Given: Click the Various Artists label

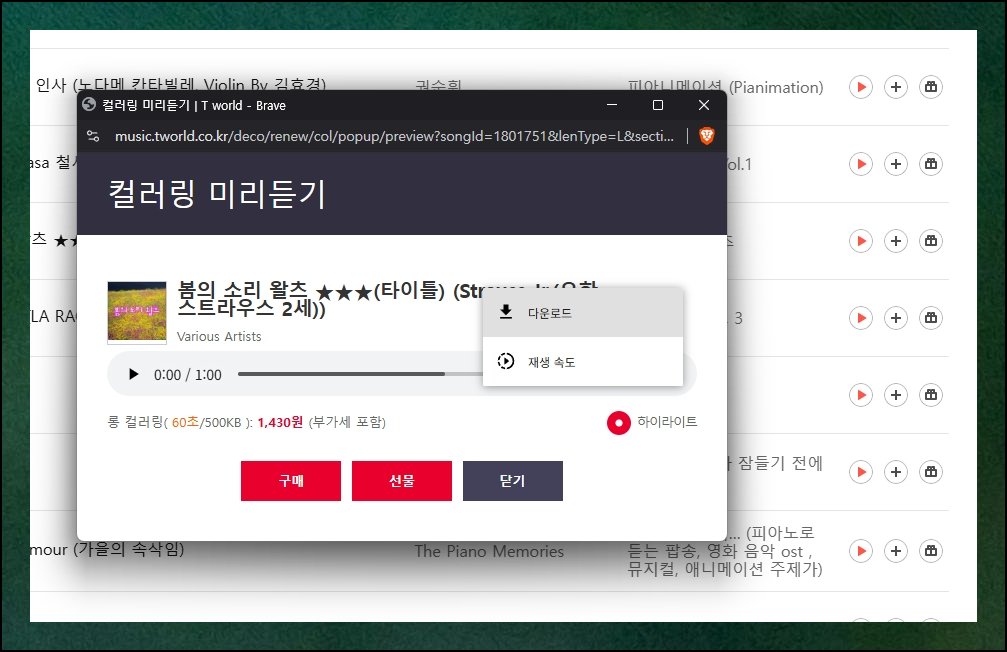Looking at the screenshot, I should click(219, 337).
